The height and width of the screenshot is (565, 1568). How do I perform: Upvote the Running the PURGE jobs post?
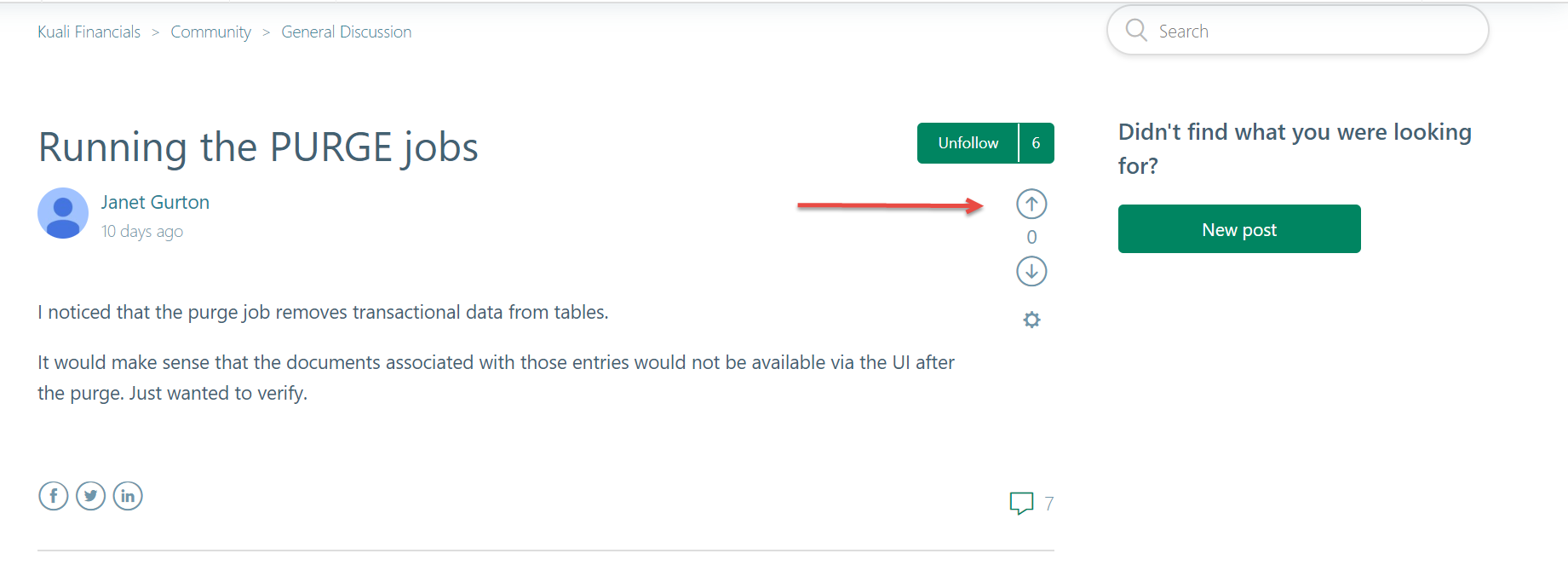click(1031, 204)
